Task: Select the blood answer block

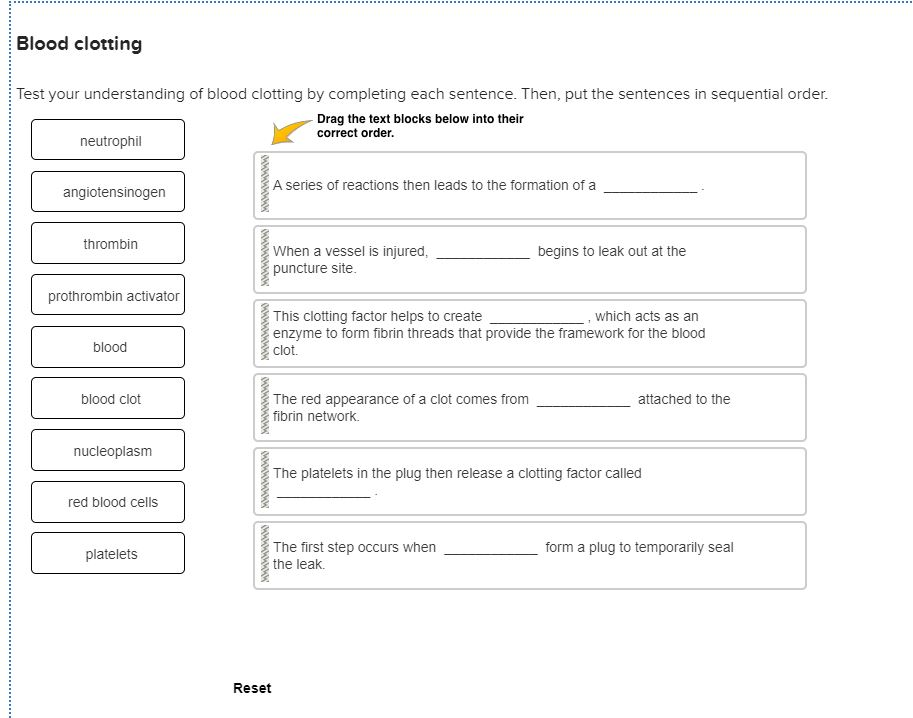Action: pos(108,346)
